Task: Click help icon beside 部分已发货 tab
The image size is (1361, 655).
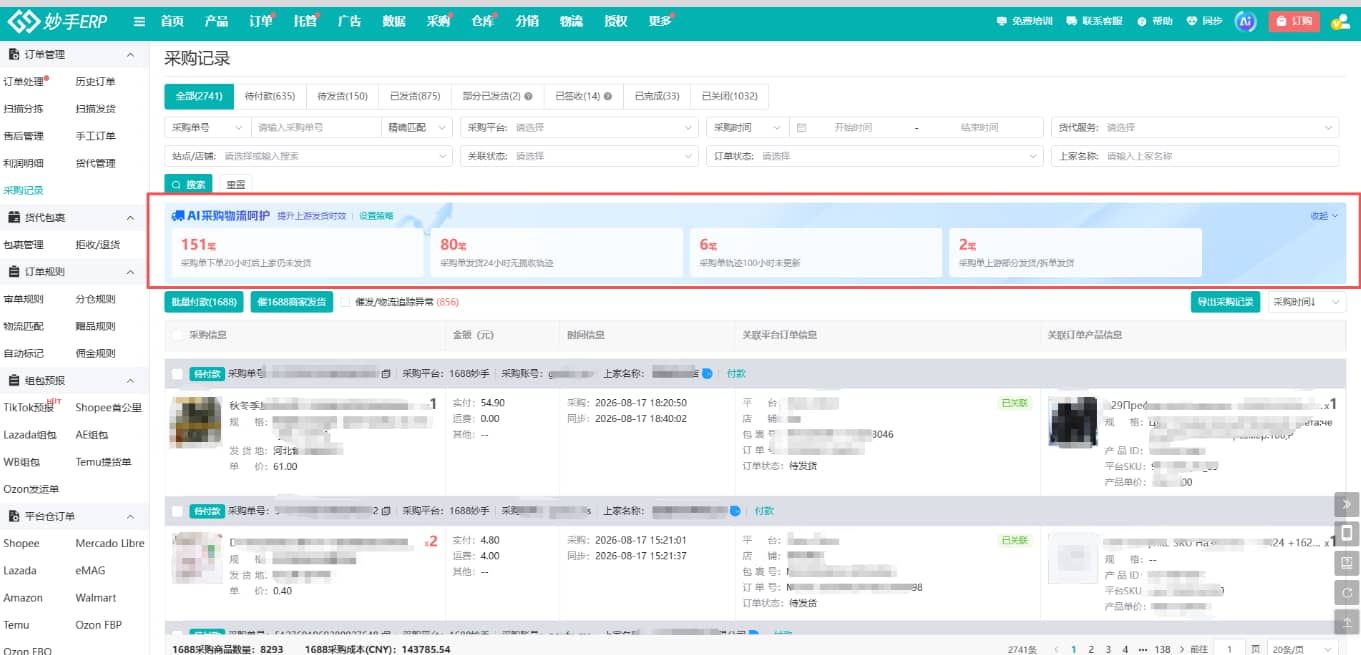Action: tap(528, 97)
